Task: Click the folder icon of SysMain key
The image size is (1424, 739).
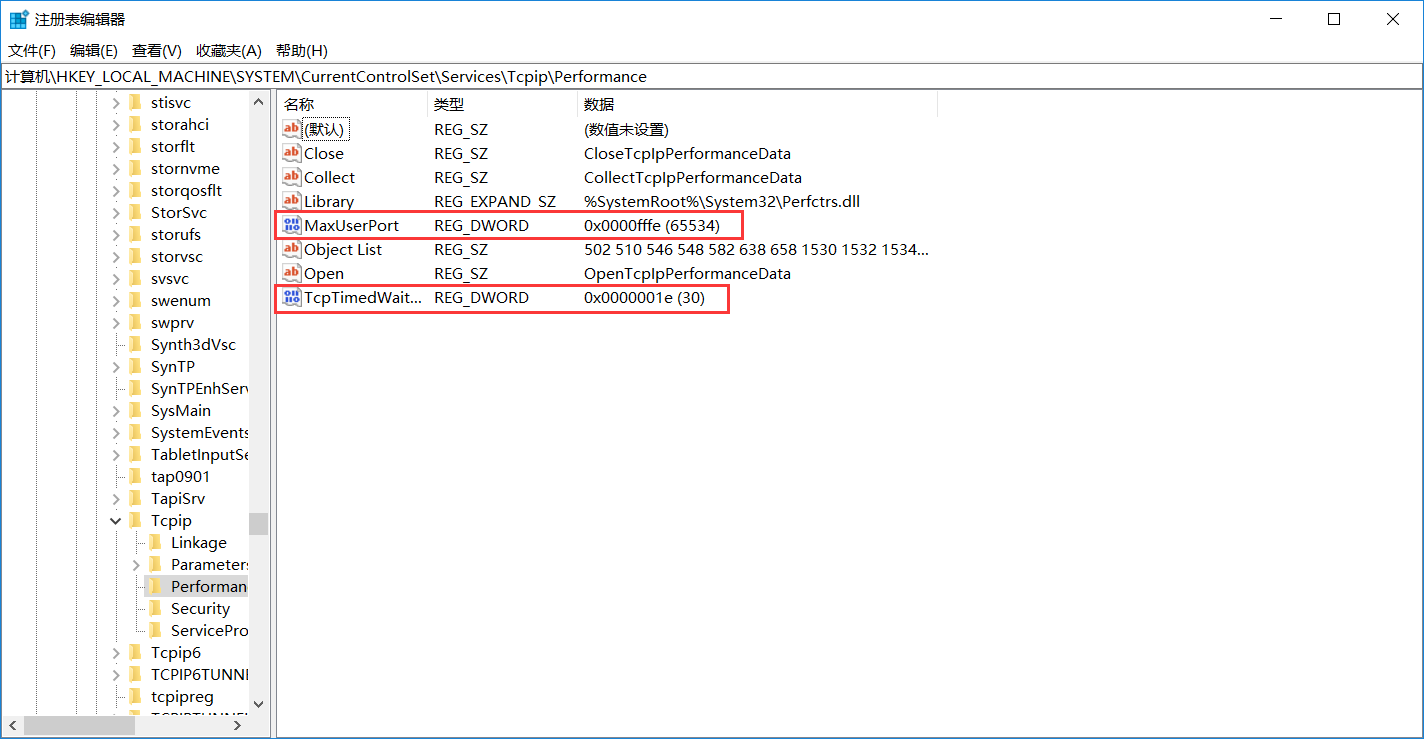Action: click(135, 410)
